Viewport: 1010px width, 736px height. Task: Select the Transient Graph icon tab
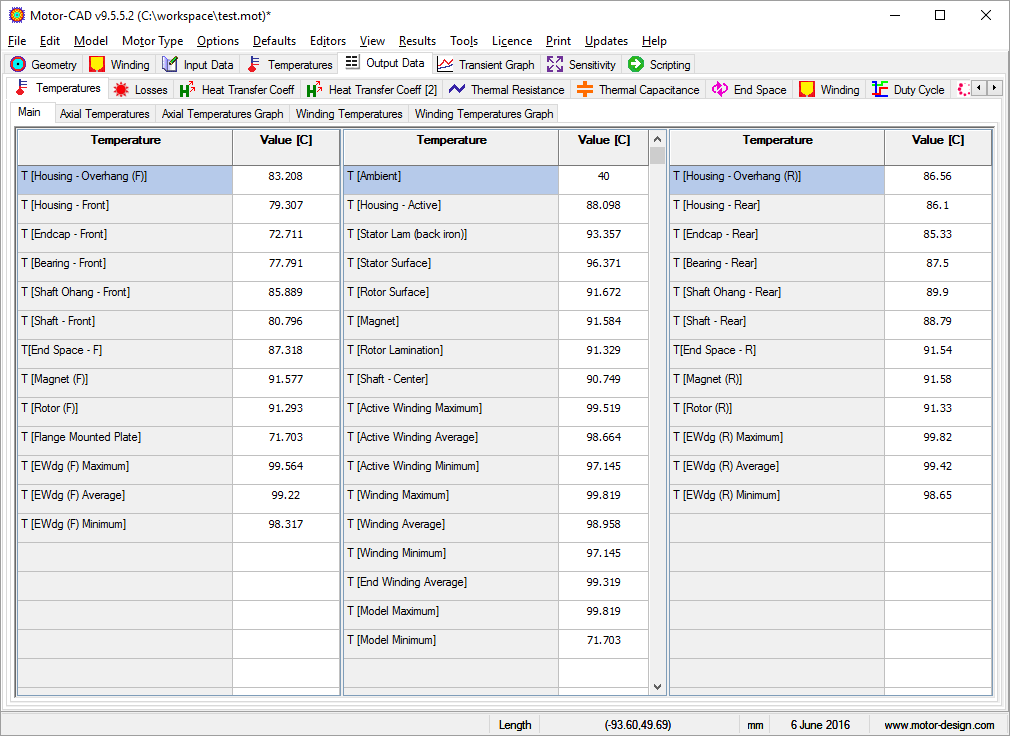tap(446, 64)
